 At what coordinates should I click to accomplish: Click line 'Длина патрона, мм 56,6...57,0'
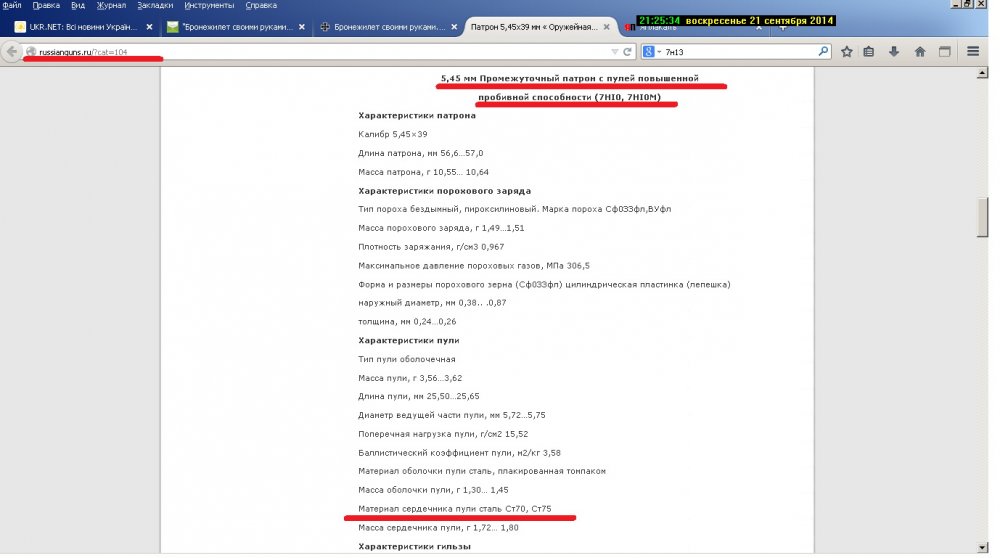[x=421, y=153]
